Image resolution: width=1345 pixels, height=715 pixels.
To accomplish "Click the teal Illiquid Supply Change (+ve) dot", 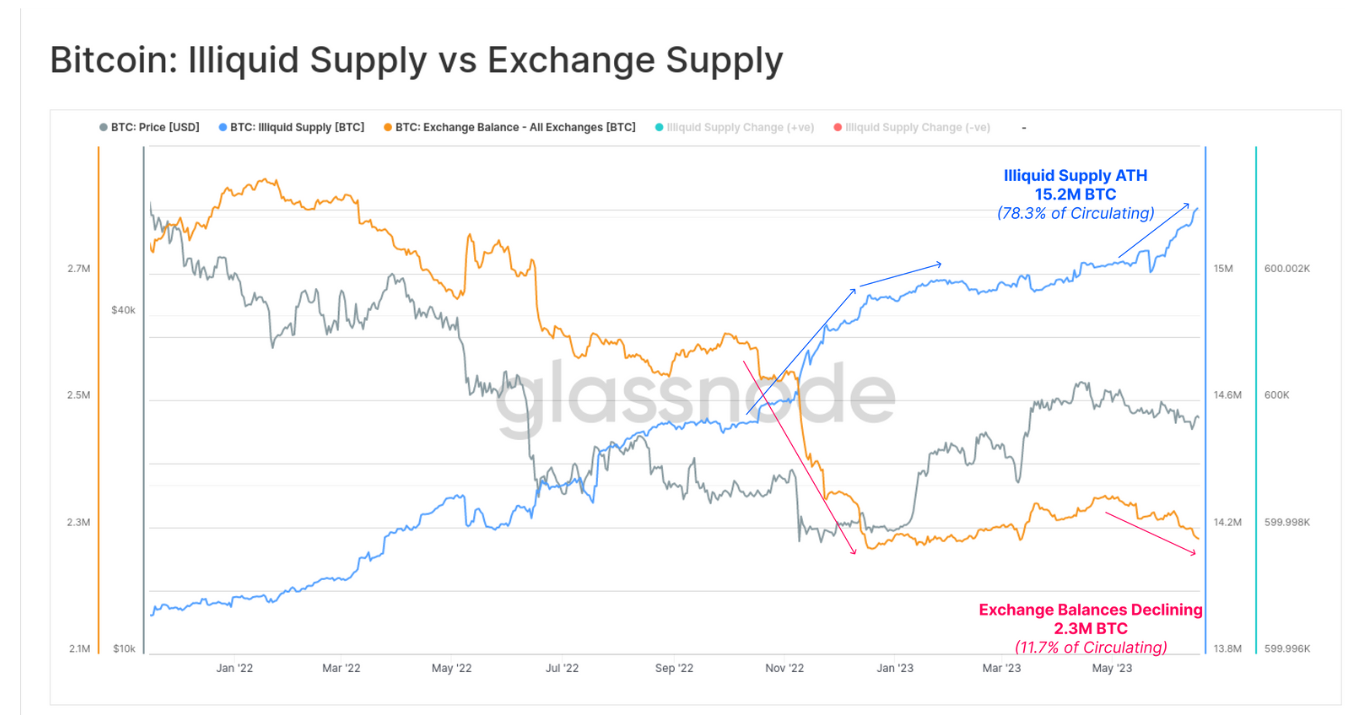I will click(658, 128).
